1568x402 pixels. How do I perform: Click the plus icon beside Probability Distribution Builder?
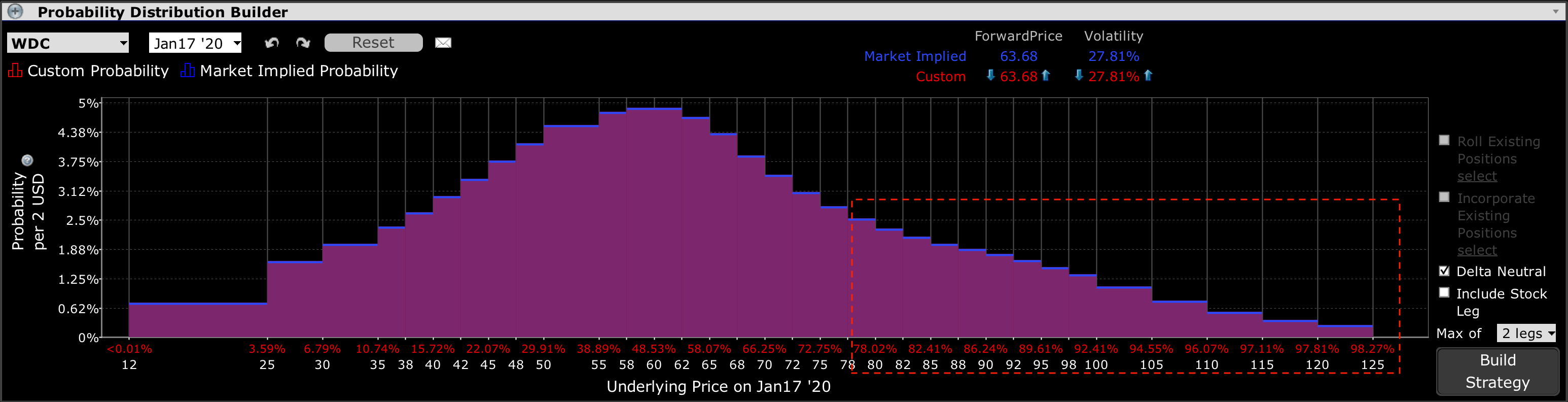click(x=15, y=12)
